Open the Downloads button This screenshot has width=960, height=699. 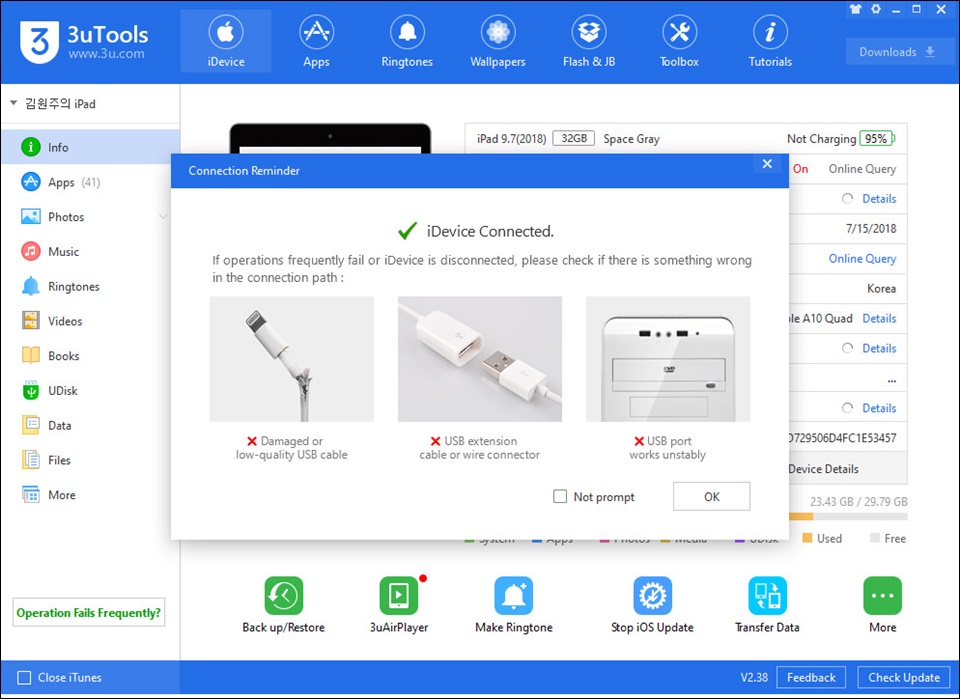(x=897, y=52)
